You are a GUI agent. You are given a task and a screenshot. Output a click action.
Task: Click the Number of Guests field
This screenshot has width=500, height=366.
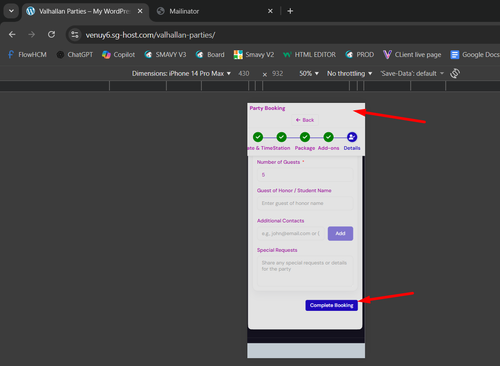coord(305,175)
